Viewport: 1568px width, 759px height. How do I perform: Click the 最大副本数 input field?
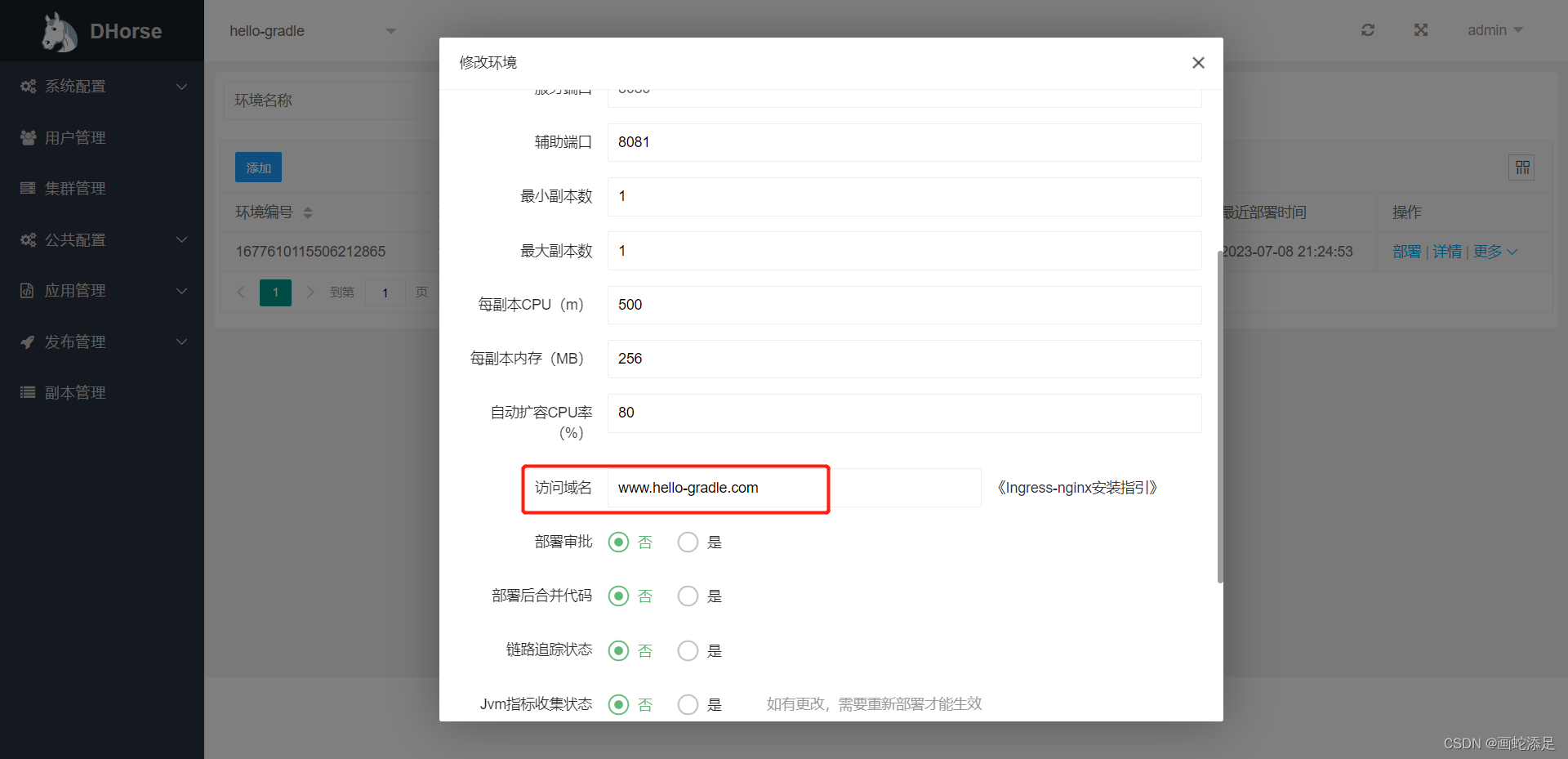pyautogui.click(x=904, y=251)
